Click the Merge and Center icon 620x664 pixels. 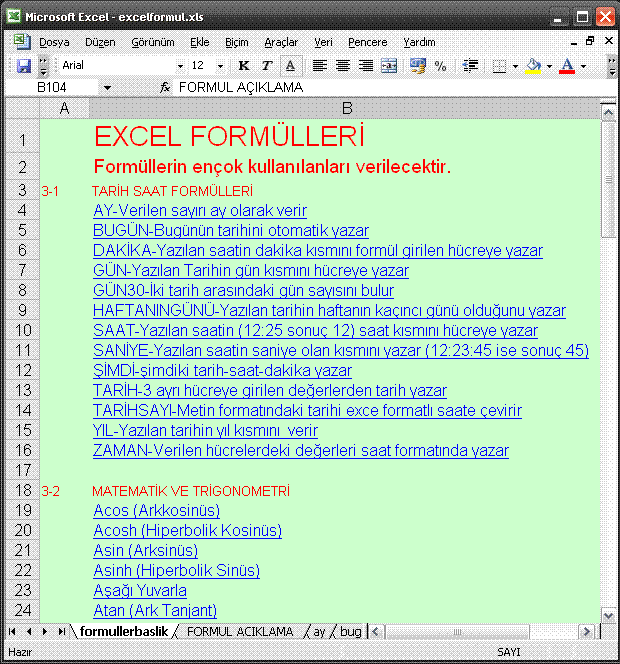click(389, 66)
